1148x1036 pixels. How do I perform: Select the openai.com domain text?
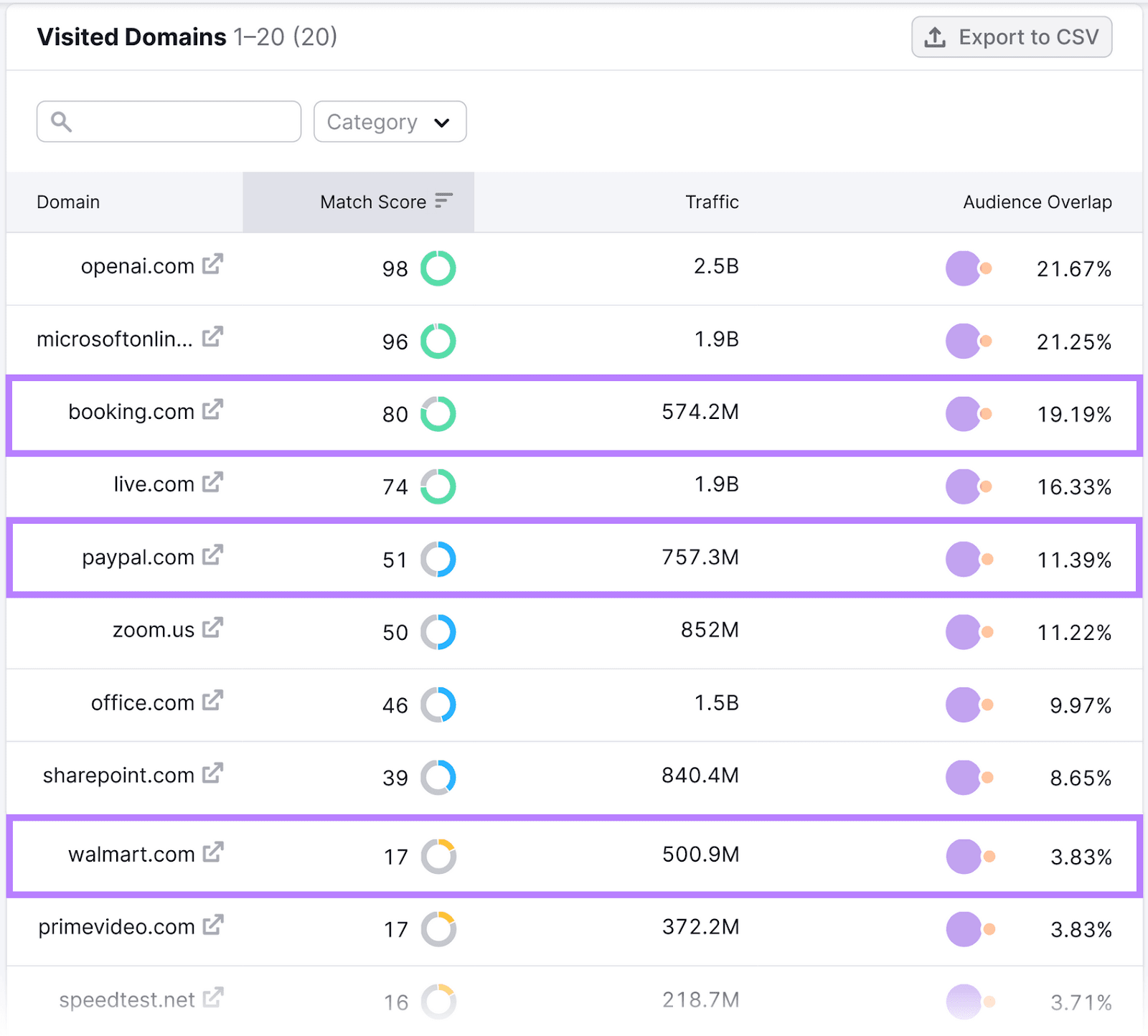(x=136, y=265)
